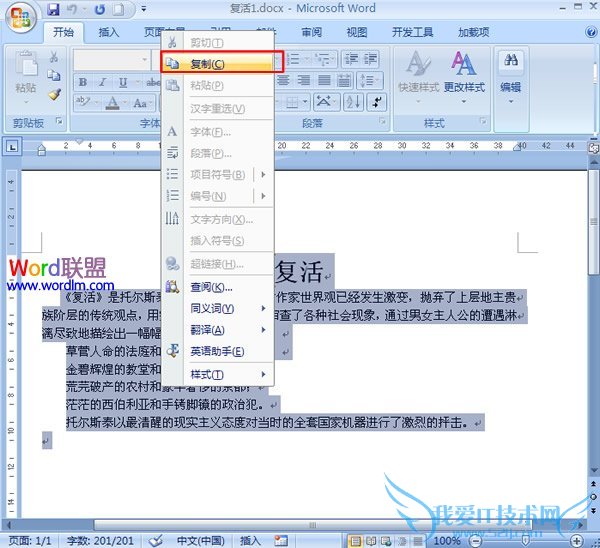Toggle Underline formatting
Screen dimensions: 600x548
pos(123,82)
